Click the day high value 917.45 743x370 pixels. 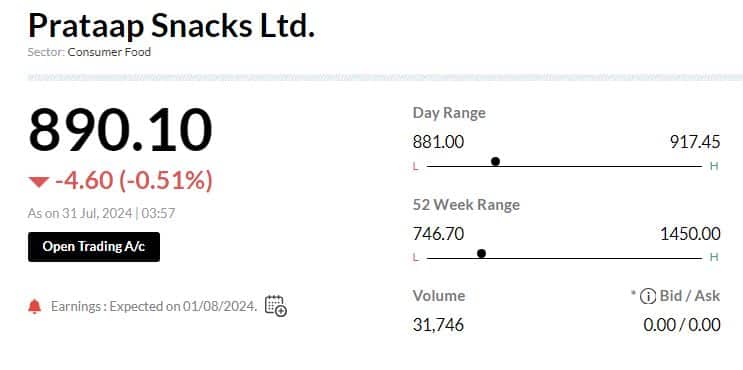pos(695,142)
